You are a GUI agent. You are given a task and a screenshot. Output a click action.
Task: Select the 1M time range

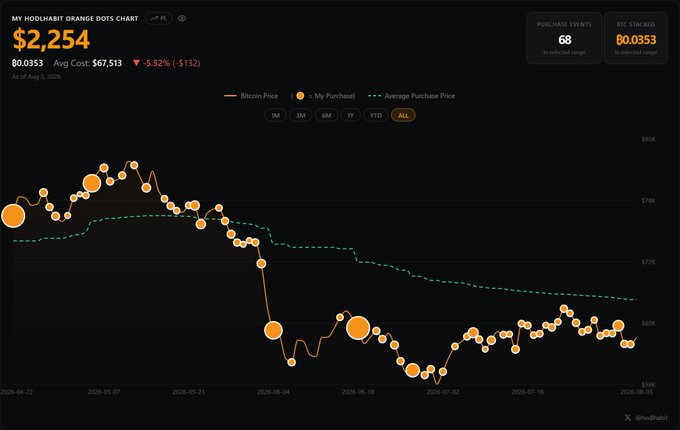[275, 115]
